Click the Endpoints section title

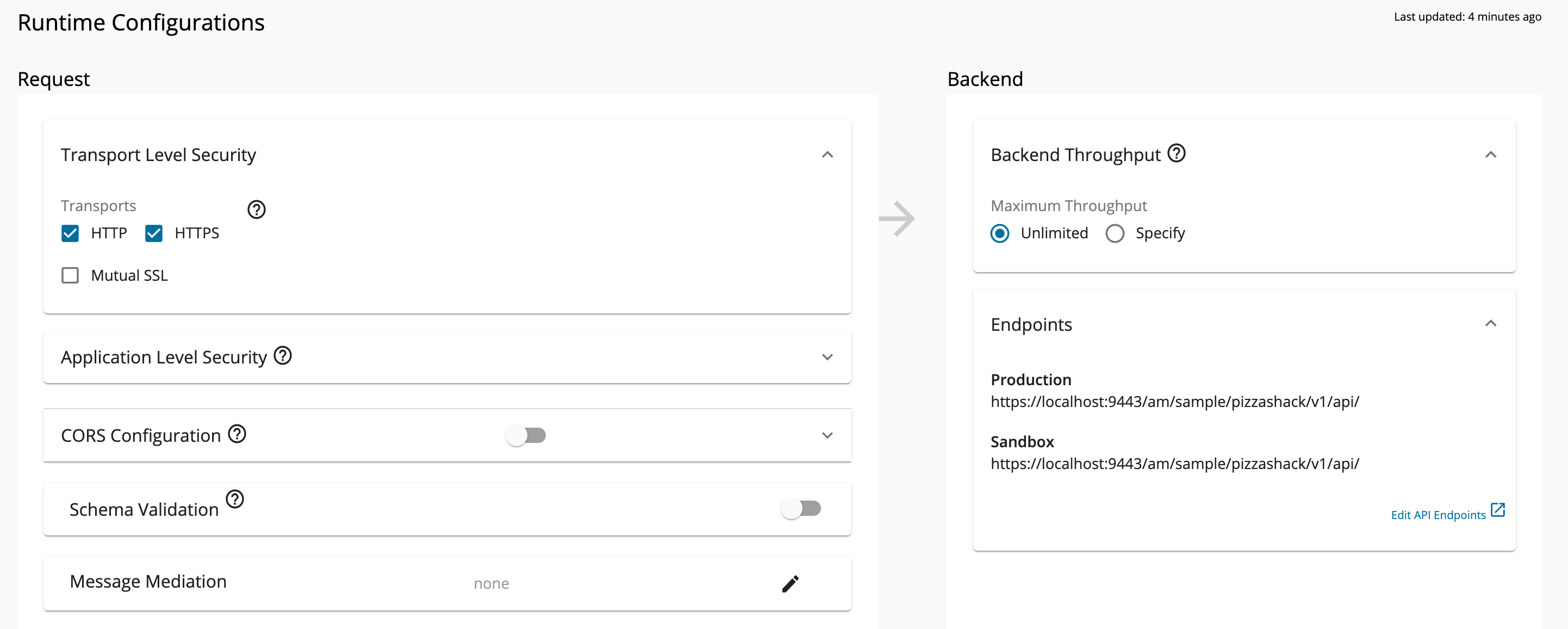click(1031, 324)
